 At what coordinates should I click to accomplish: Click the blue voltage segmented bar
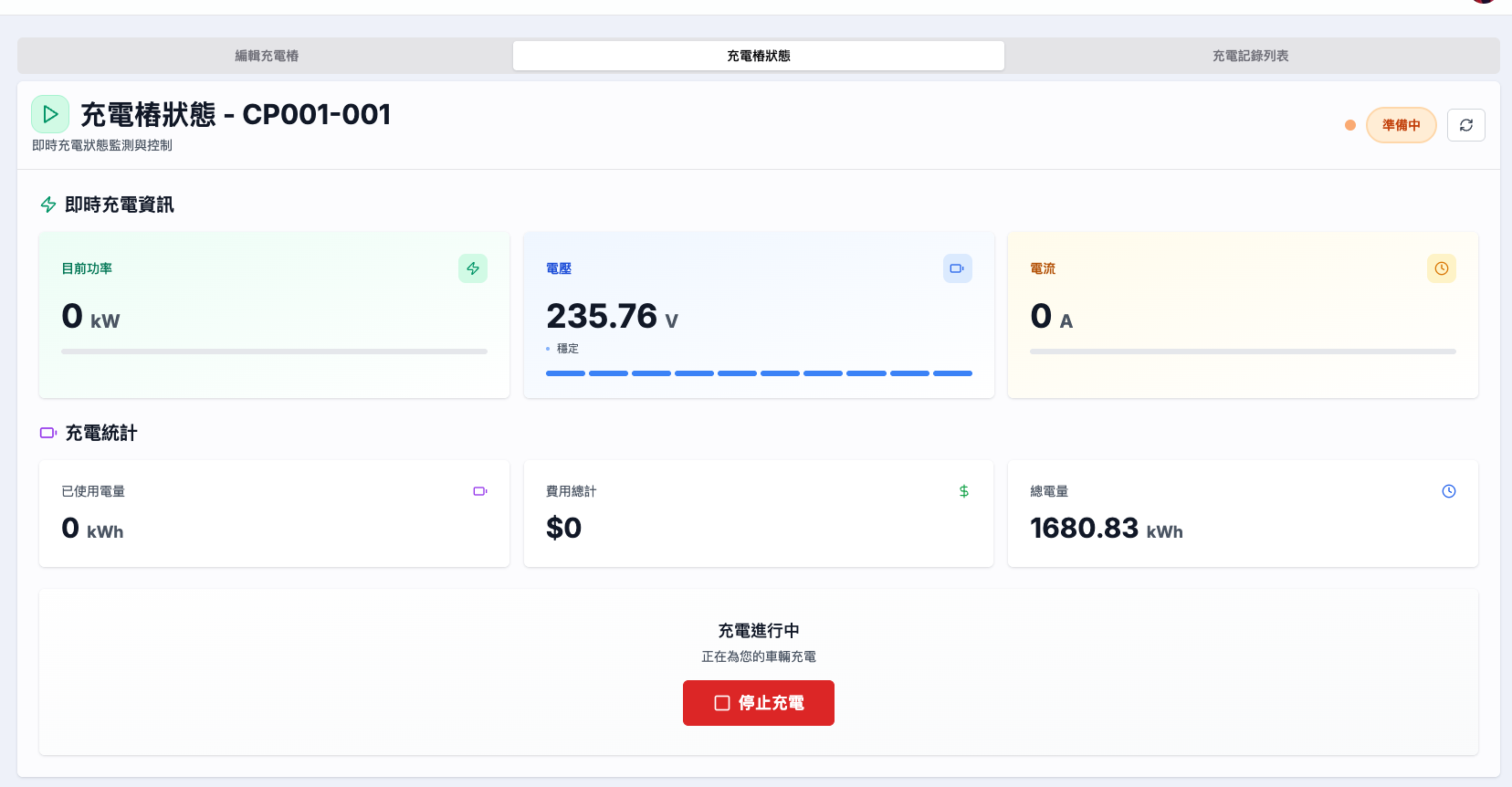click(x=758, y=373)
